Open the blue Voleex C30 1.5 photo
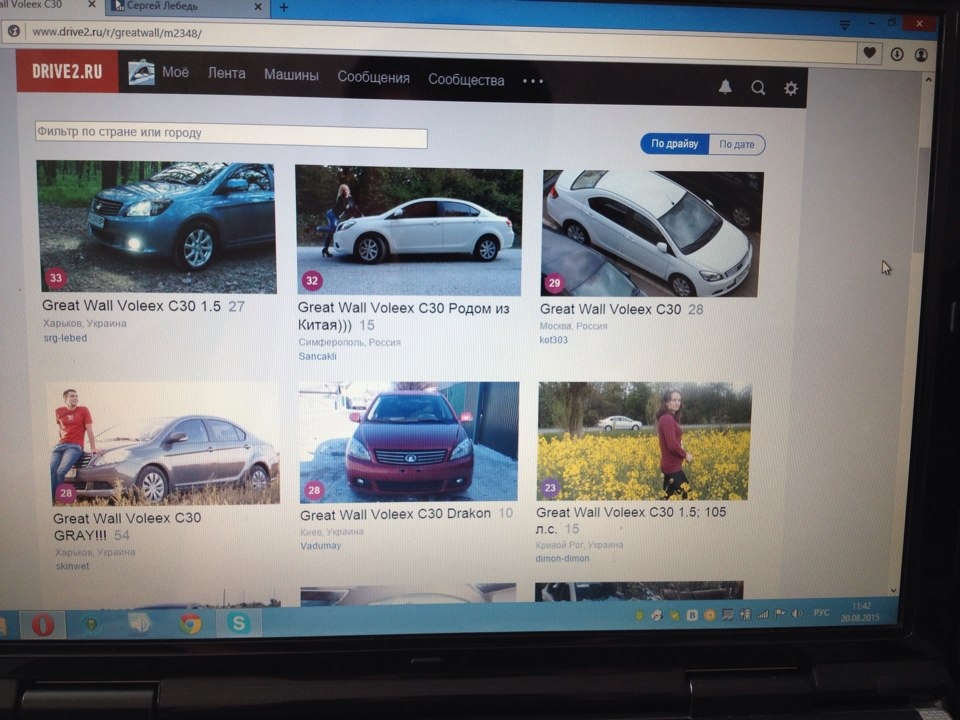960x720 pixels. coord(156,227)
